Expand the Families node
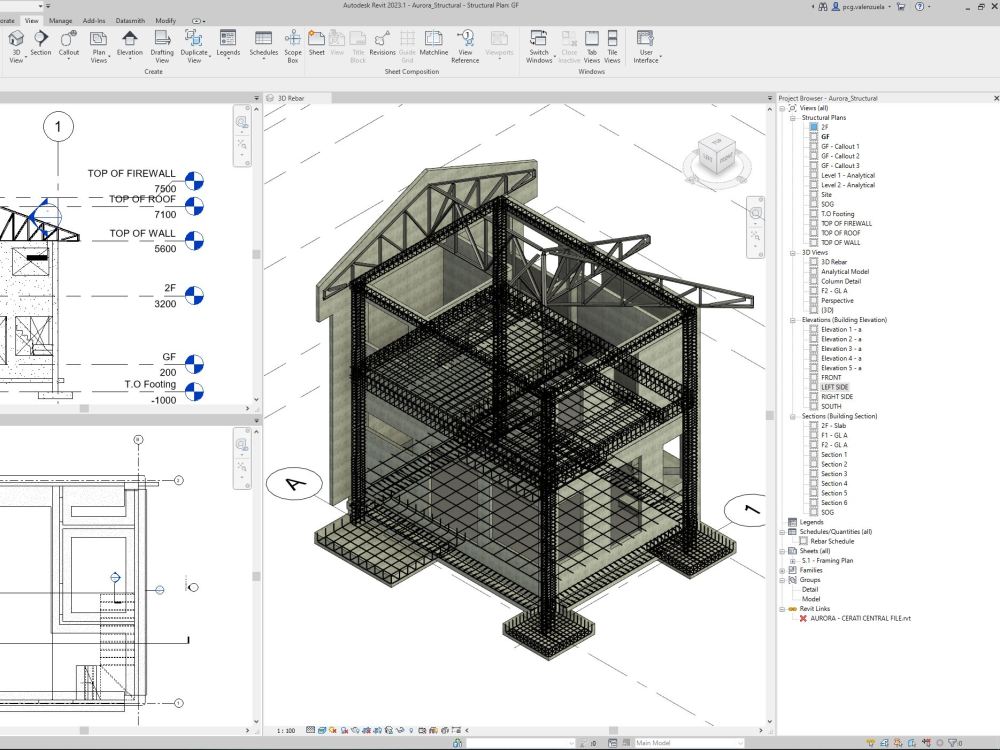The width and height of the screenshot is (1000, 750). [x=783, y=570]
